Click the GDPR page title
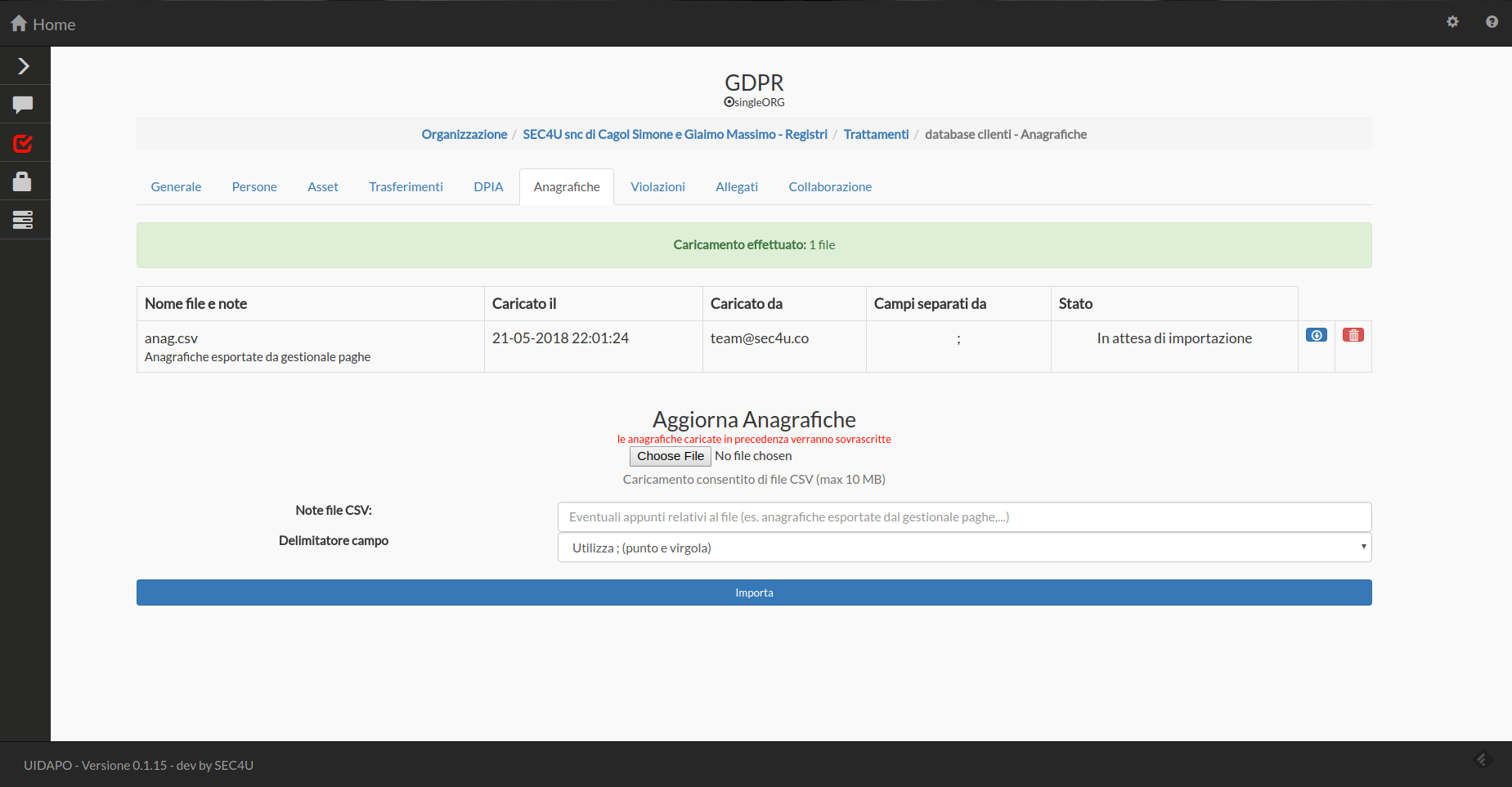 pos(754,83)
